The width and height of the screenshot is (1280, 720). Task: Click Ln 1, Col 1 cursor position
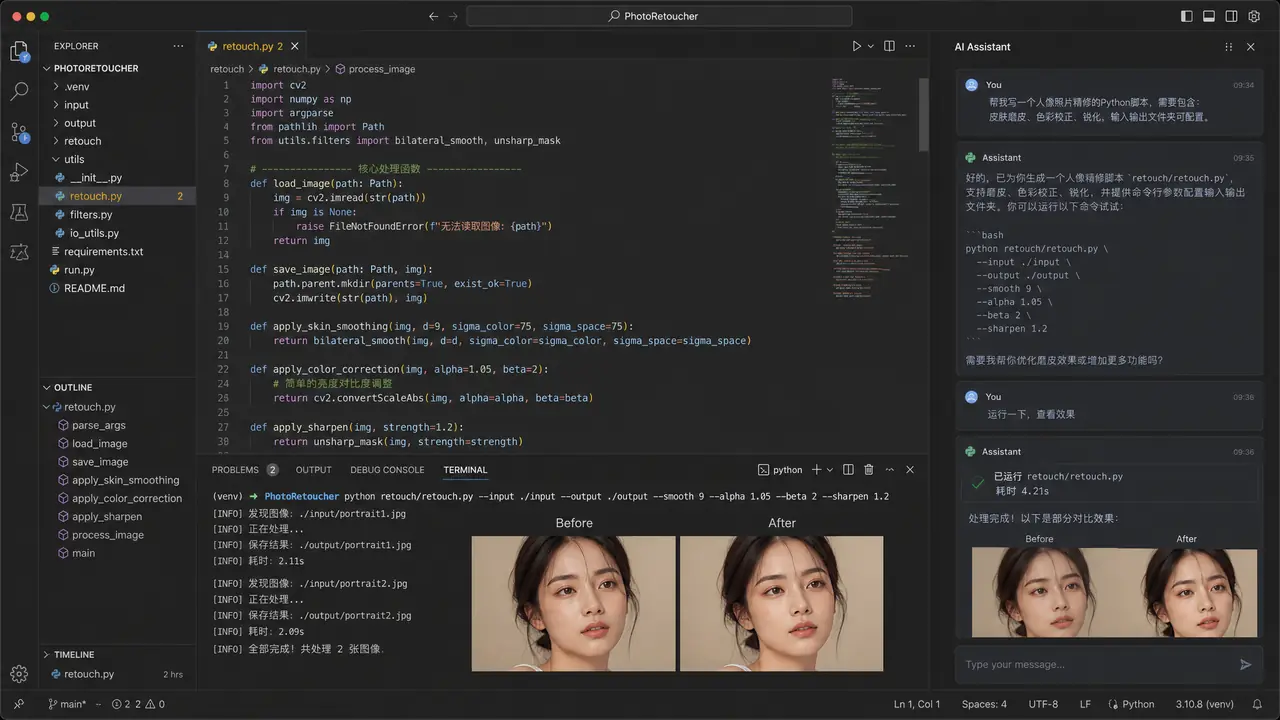[x=917, y=704]
